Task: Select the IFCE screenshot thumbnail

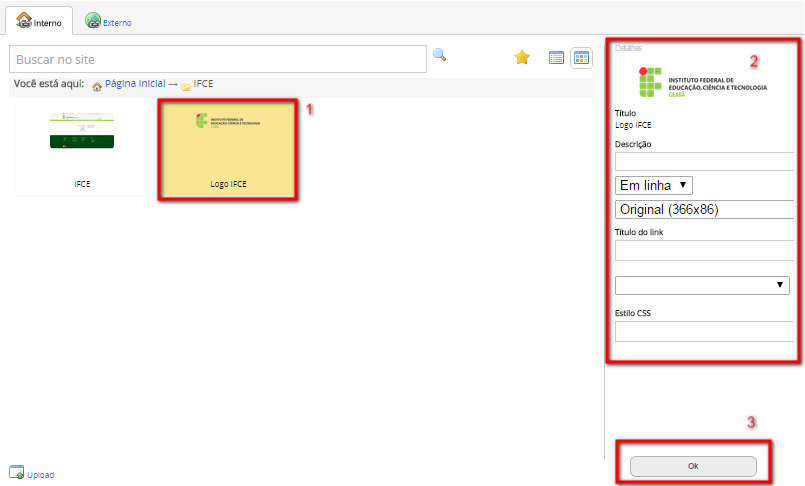Action: click(x=82, y=148)
